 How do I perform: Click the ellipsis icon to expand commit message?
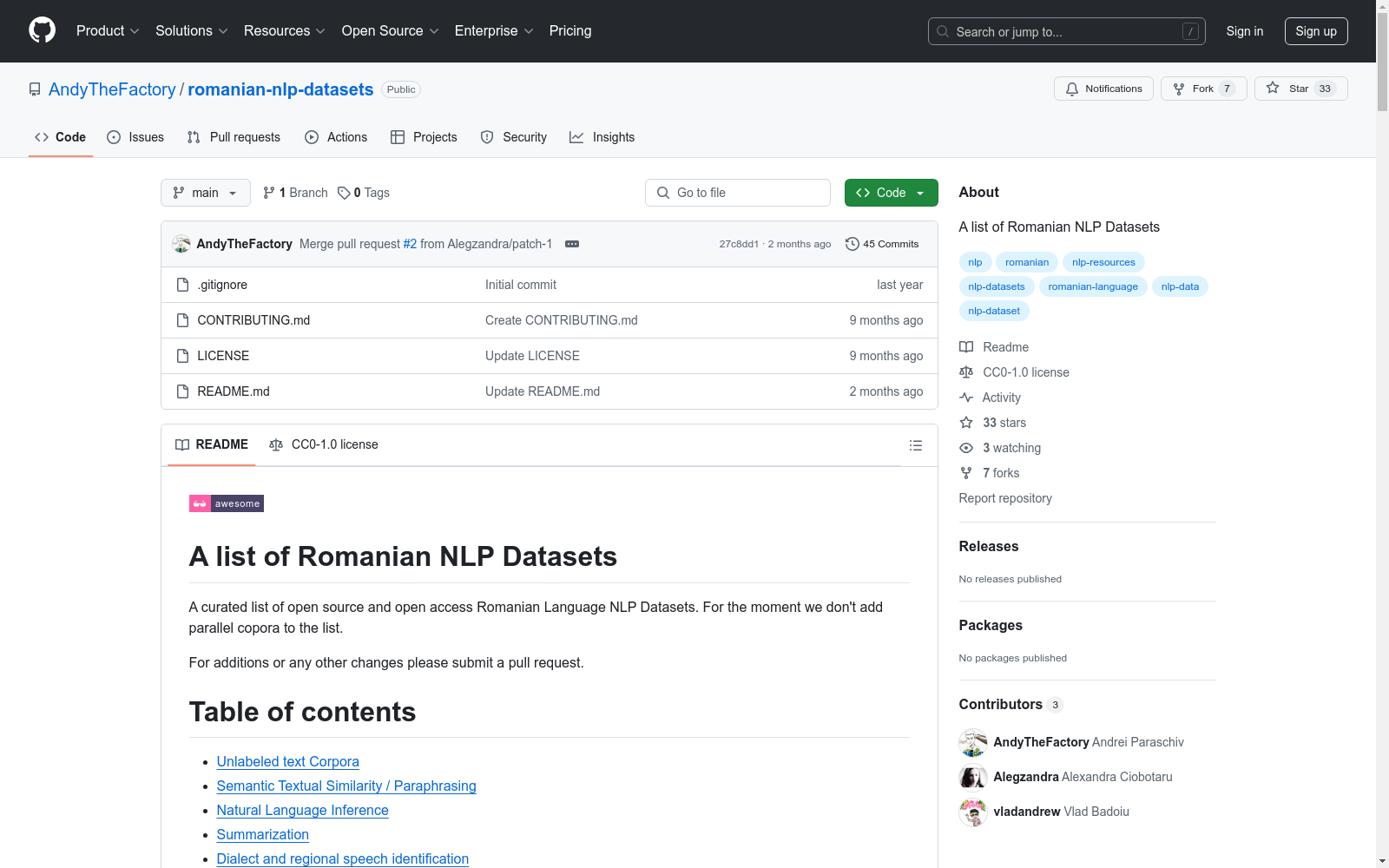tap(572, 244)
